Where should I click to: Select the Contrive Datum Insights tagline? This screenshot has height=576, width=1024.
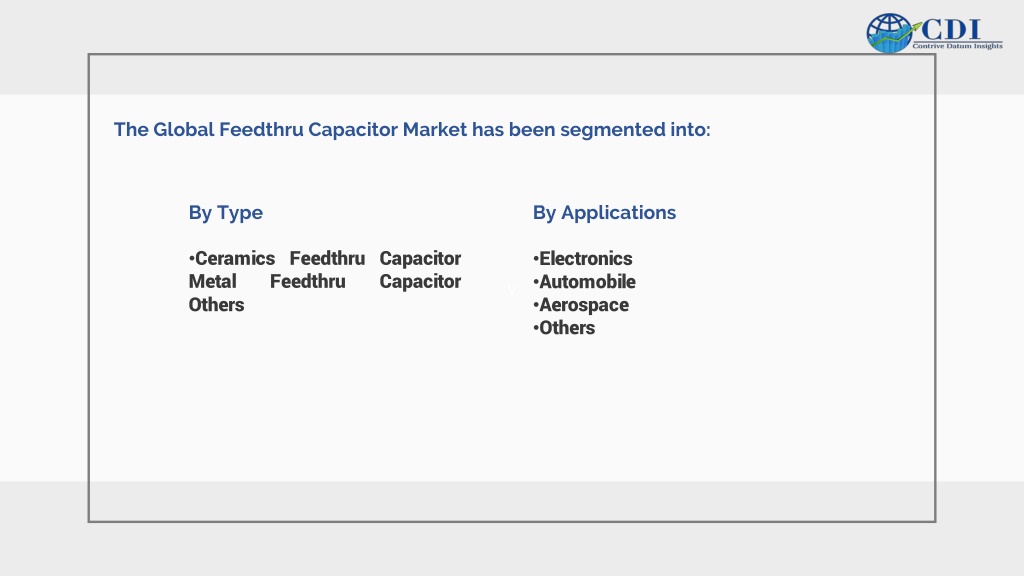click(957, 46)
